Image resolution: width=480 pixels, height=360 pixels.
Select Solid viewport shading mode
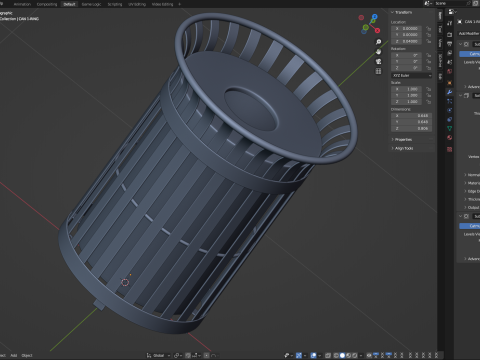pyautogui.click(x=342, y=355)
